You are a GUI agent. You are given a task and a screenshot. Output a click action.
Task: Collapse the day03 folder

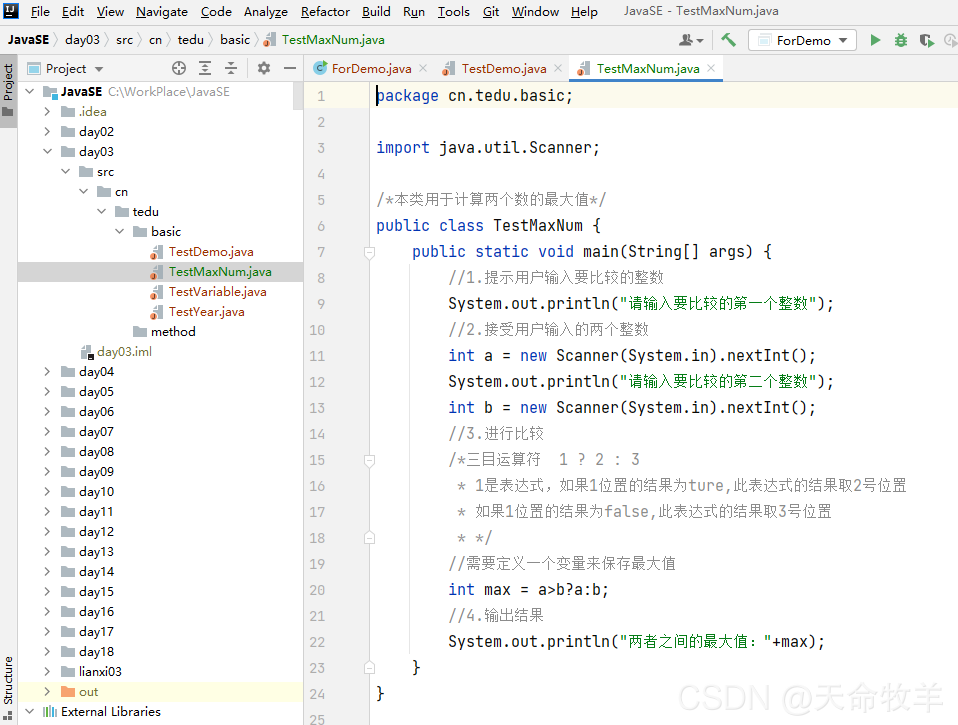point(48,151)
